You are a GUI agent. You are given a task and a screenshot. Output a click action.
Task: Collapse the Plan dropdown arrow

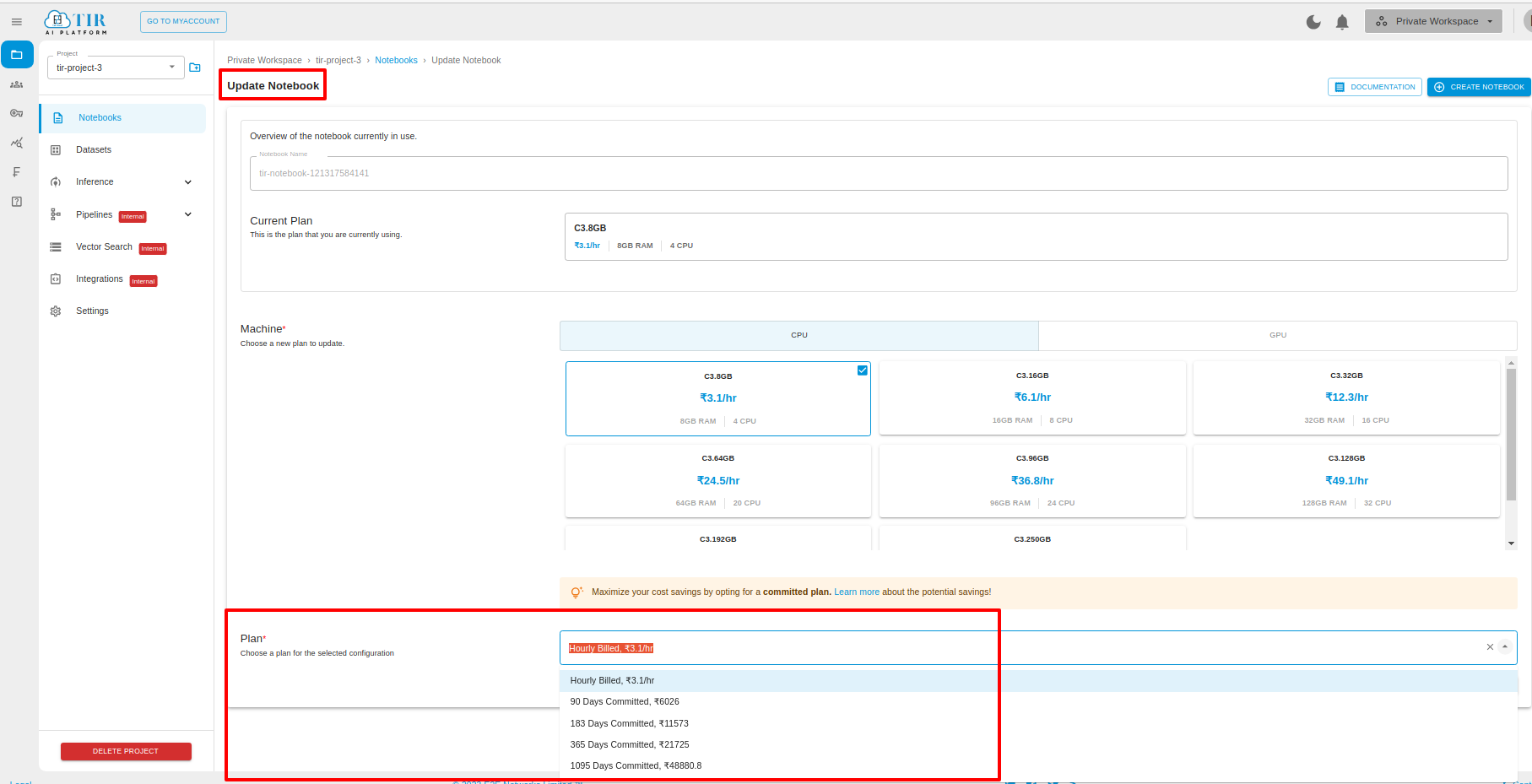(x=1505, y=647)
